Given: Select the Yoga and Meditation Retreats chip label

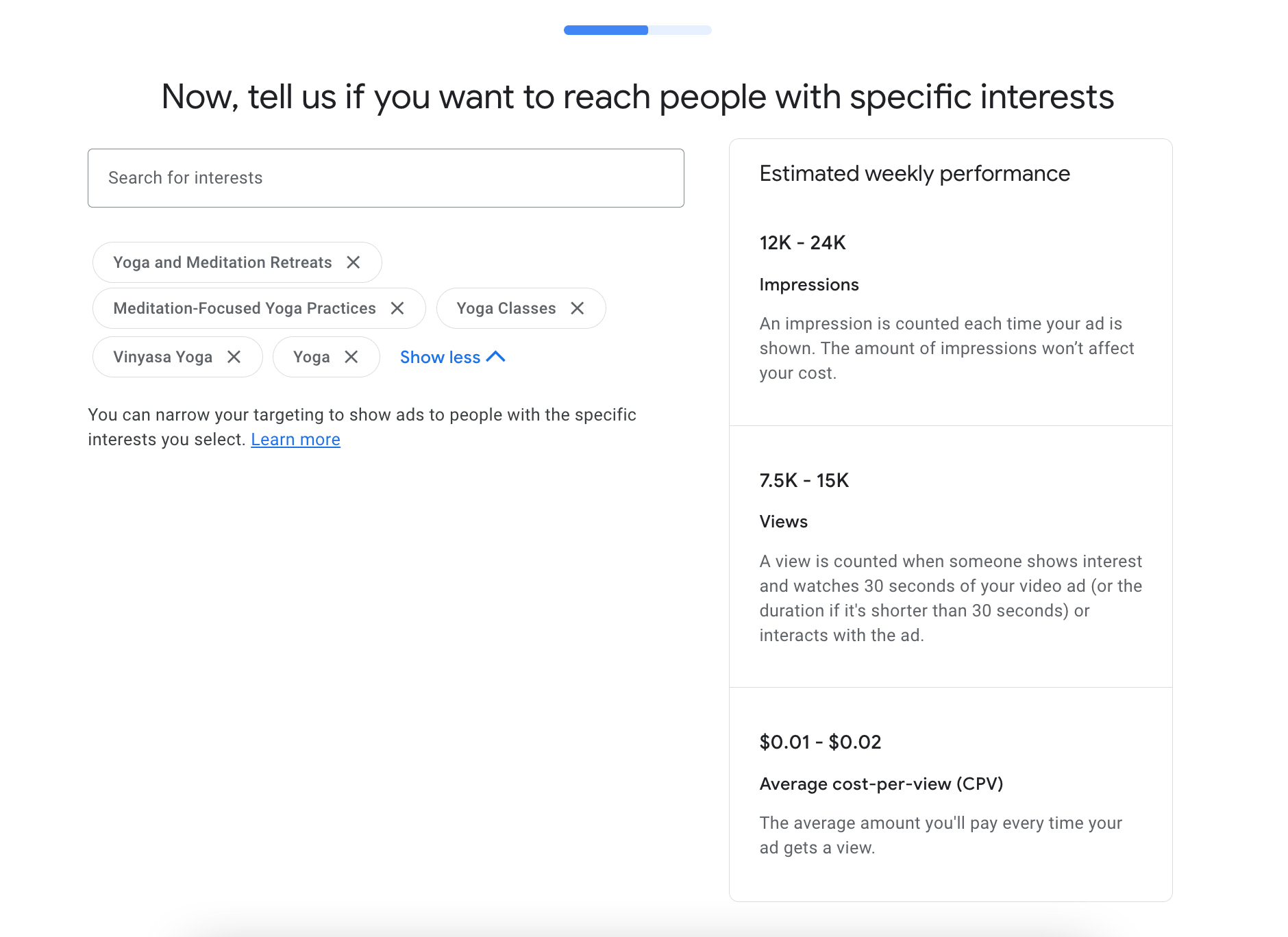Looking at the screenshot, I should (x=222, y=262).
